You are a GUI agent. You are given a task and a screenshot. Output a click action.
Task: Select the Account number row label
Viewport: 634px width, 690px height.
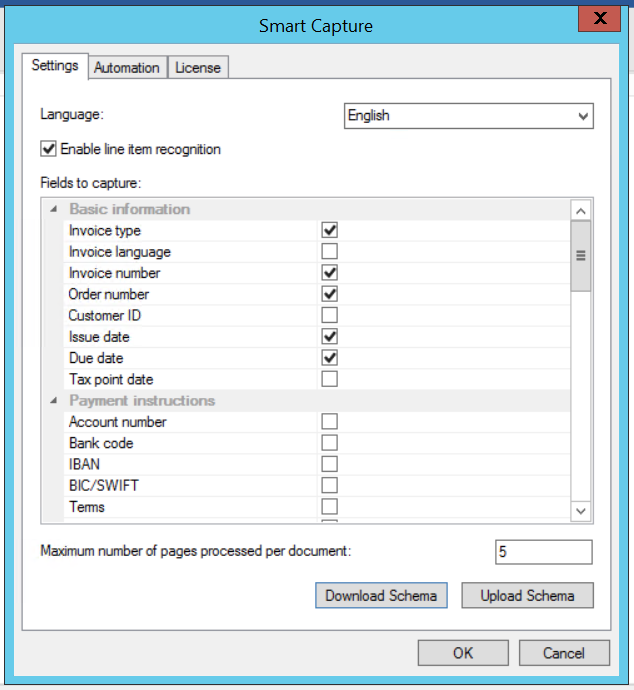point(117,422)
